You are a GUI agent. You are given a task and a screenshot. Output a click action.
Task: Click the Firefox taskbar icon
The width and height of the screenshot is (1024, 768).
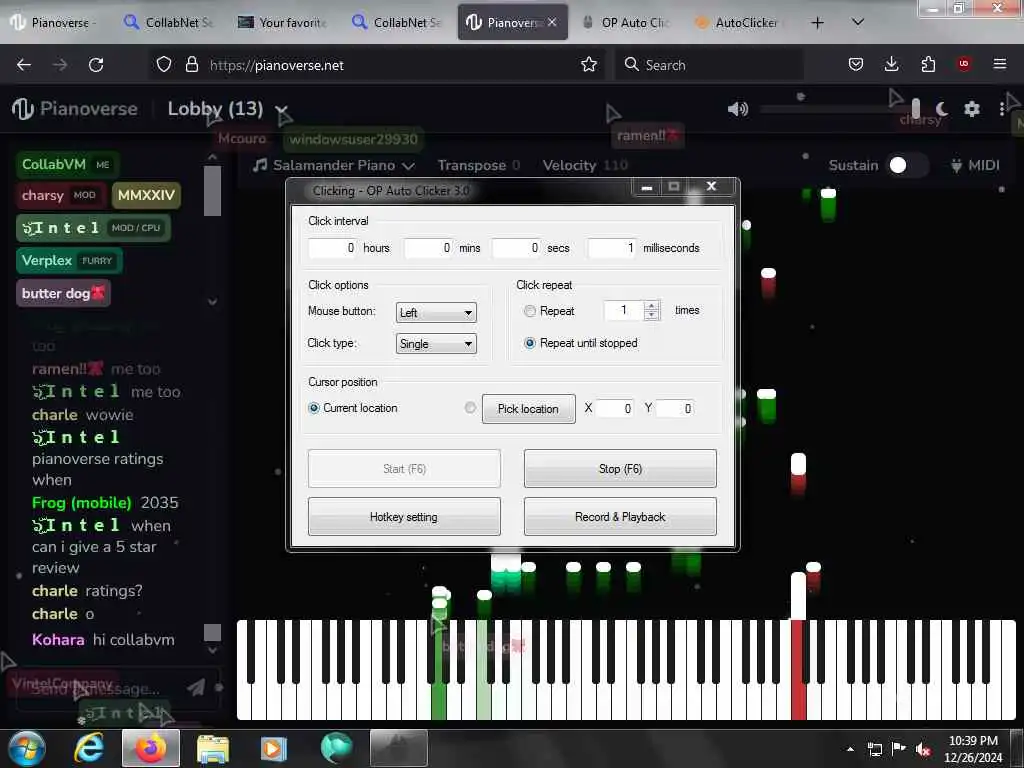click(x=151, y=748)
